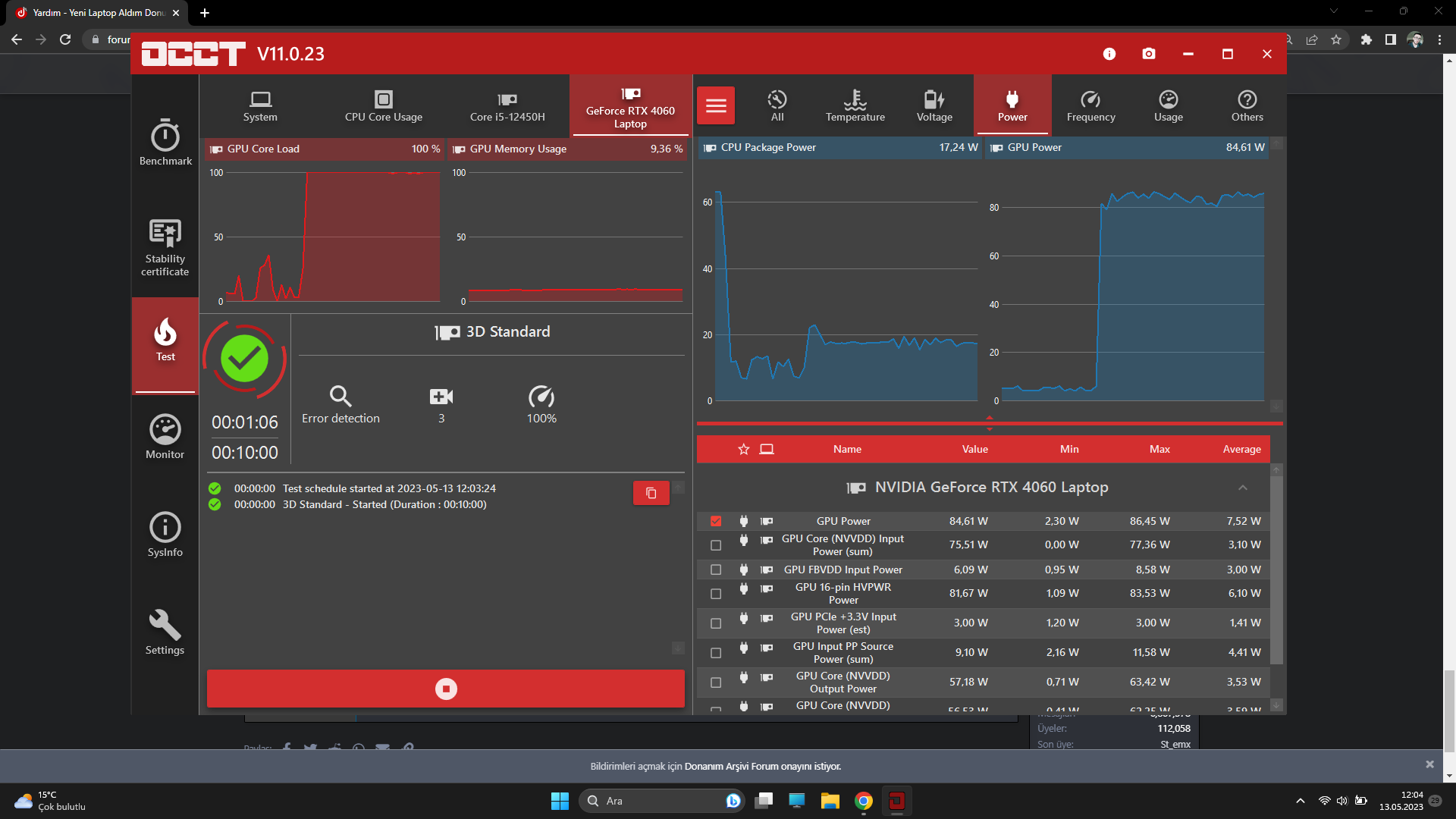
Task: Open a new Chrome tab
Action: 205,13
